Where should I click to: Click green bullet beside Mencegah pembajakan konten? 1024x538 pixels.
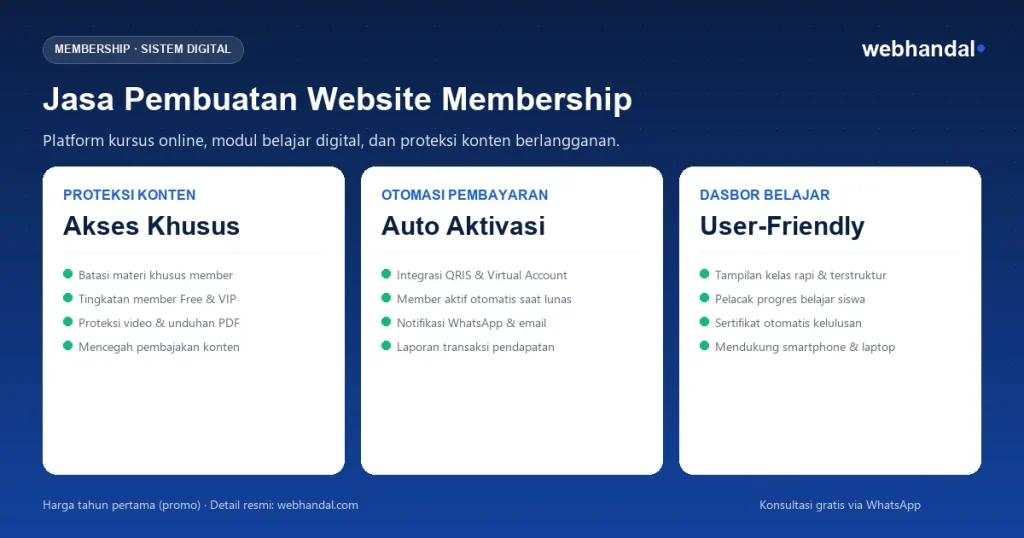tap(68, 345)
